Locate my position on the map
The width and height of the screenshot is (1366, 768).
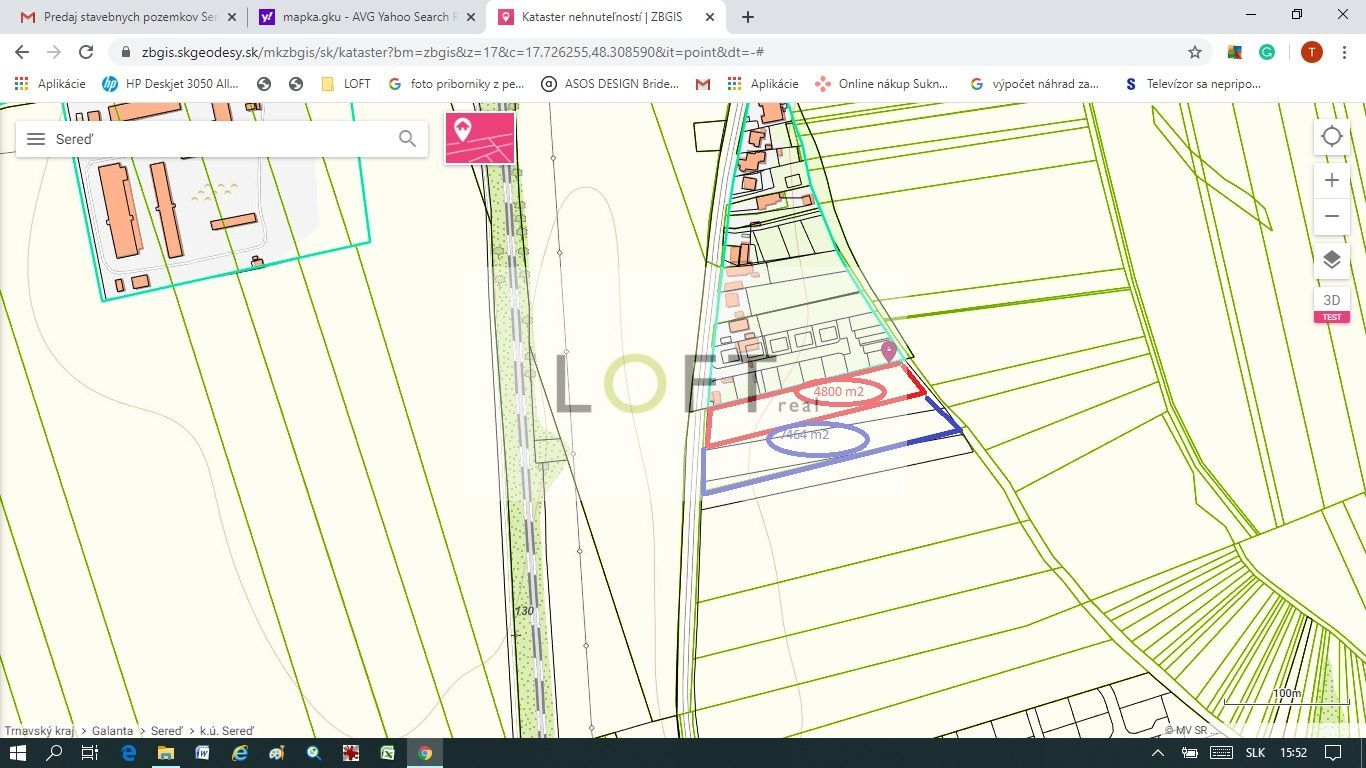1331,137
